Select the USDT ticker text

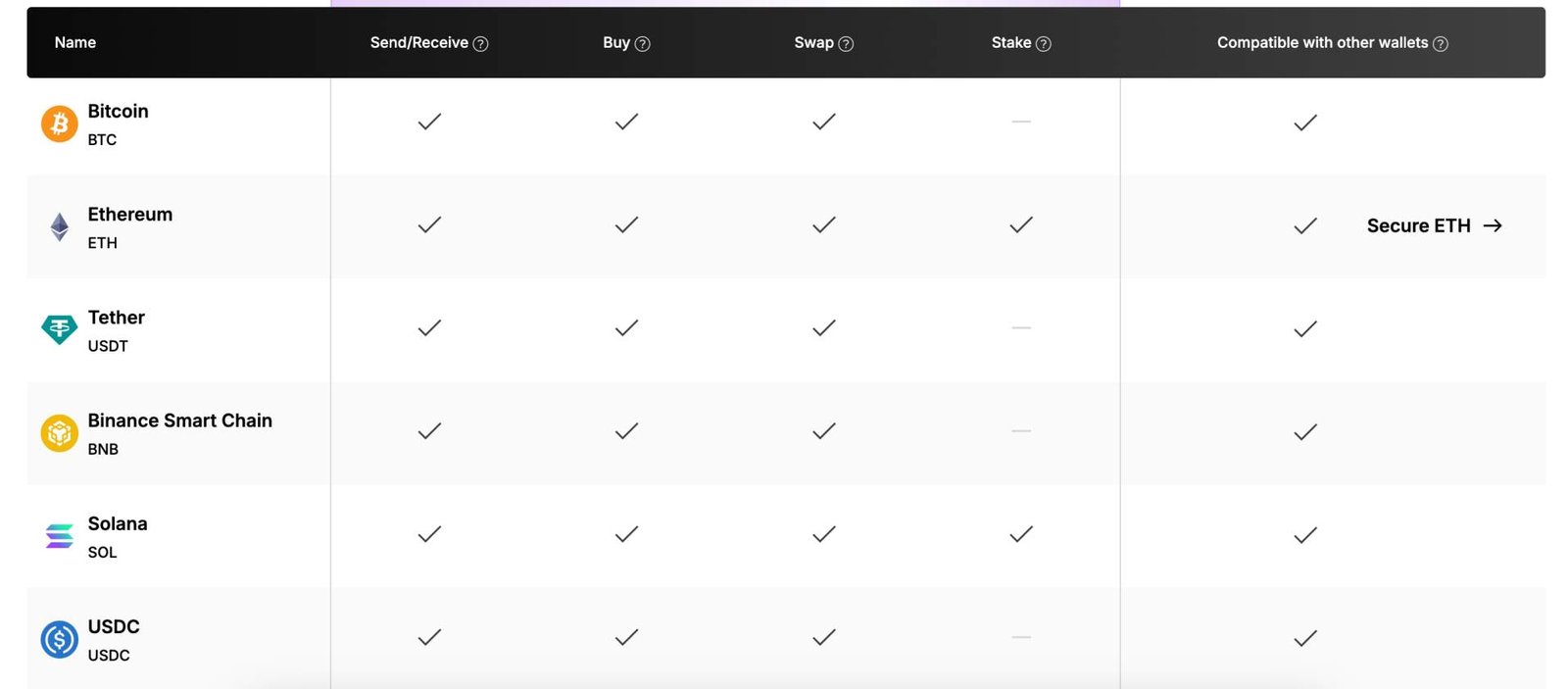[108, 345]
